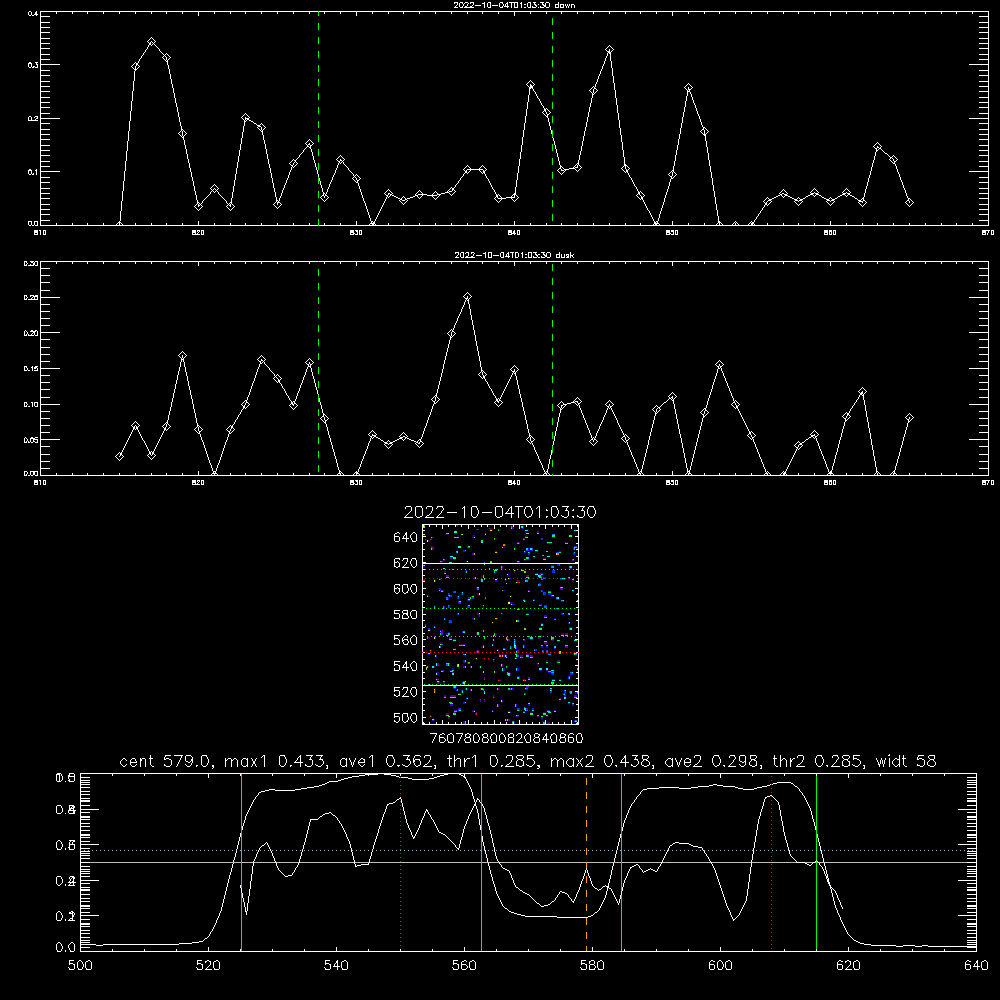Click the first green dashed line in dusk plot

tap(318, 369)
